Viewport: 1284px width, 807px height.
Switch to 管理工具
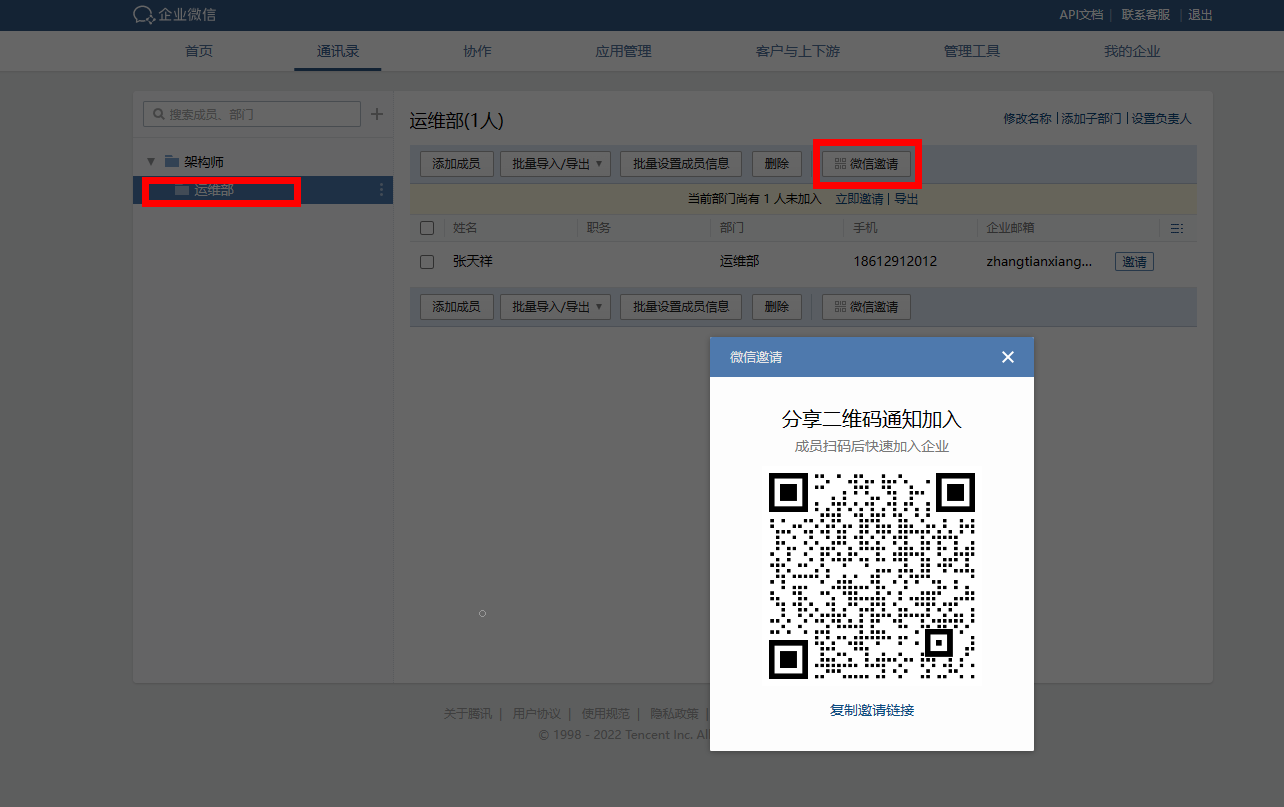pos(972,51)
